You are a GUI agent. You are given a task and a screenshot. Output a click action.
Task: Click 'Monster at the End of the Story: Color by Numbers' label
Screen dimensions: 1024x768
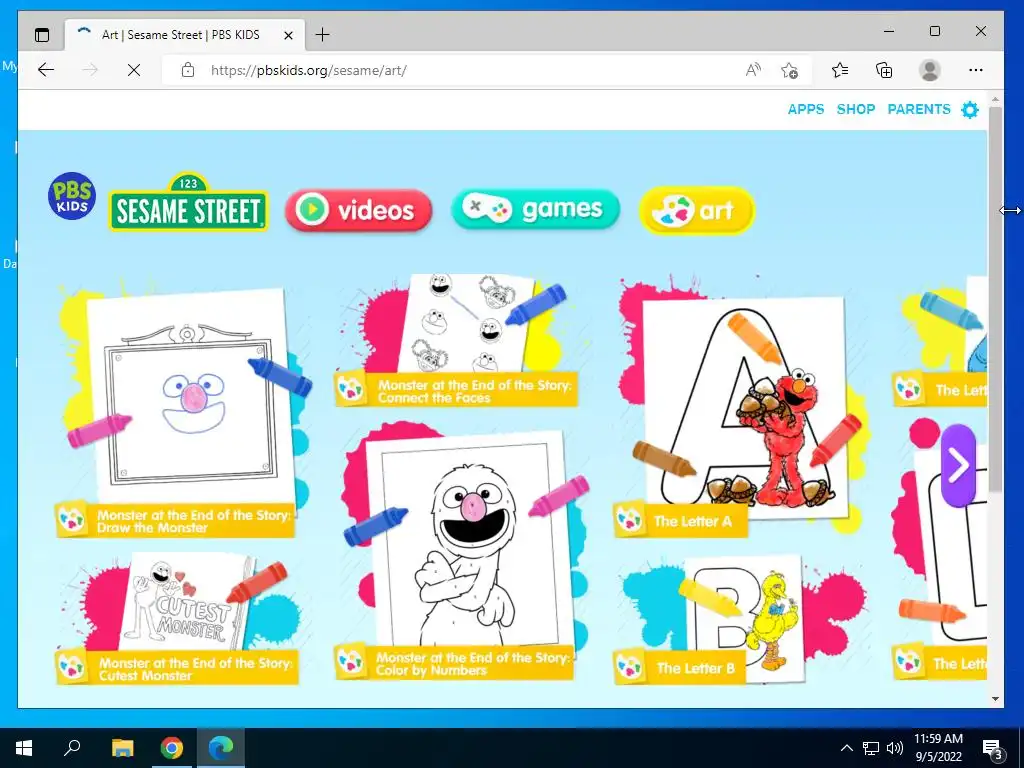tap(473, 664)
